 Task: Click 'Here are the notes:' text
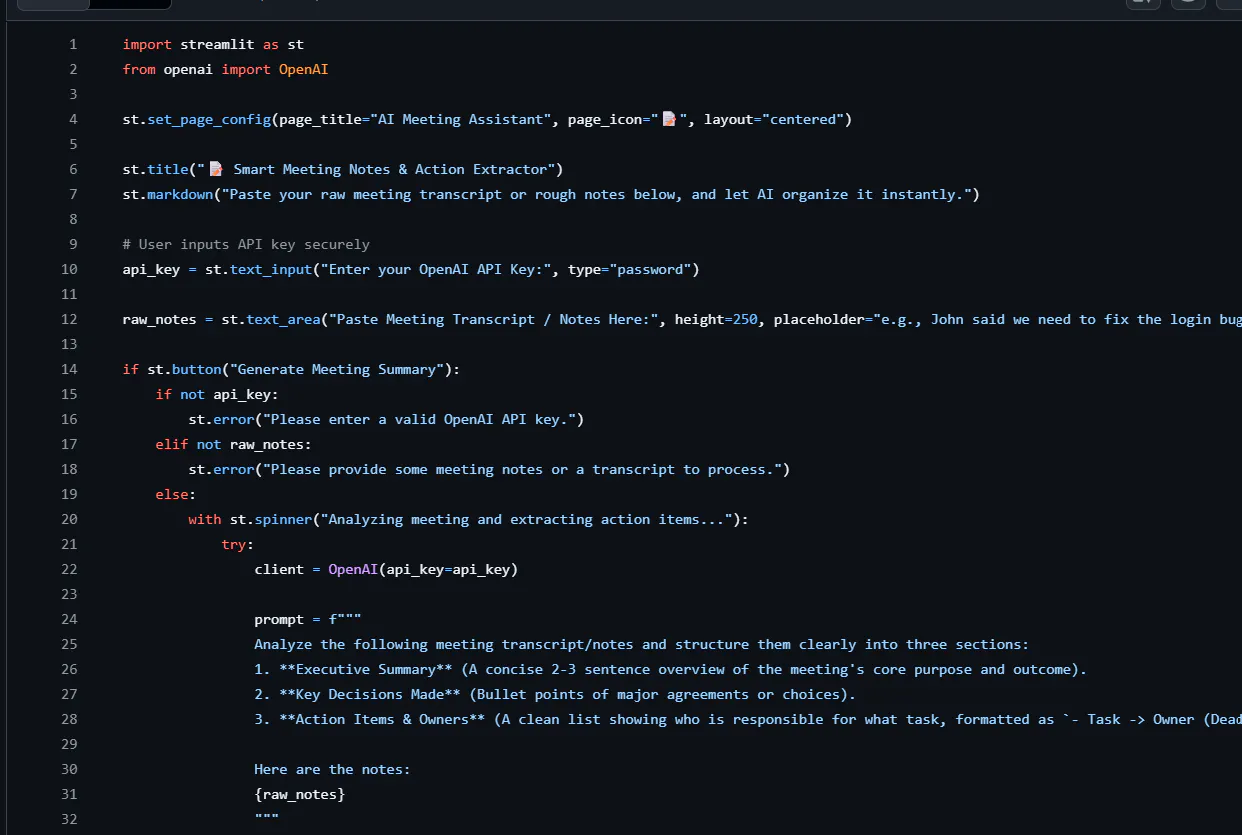[332, 769]
